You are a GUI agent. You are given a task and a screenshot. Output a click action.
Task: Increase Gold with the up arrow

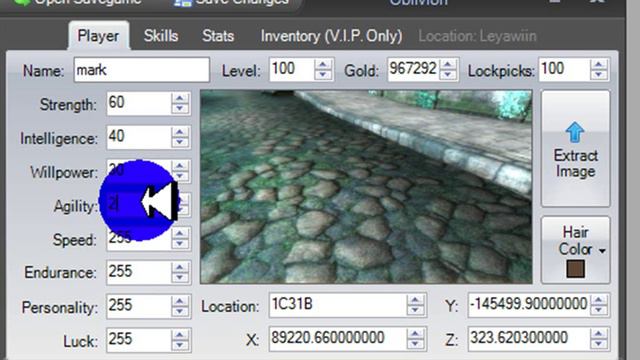(448, 64)
